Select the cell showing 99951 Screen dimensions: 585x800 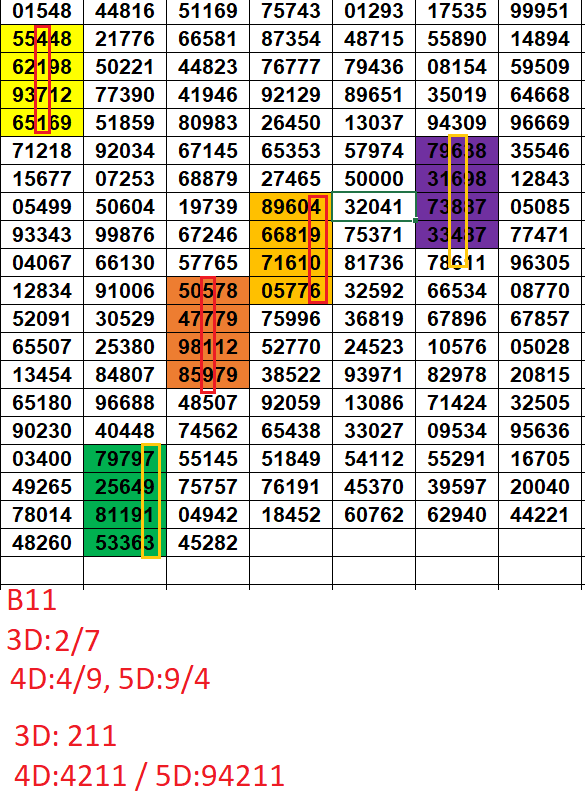coord(540,11)
